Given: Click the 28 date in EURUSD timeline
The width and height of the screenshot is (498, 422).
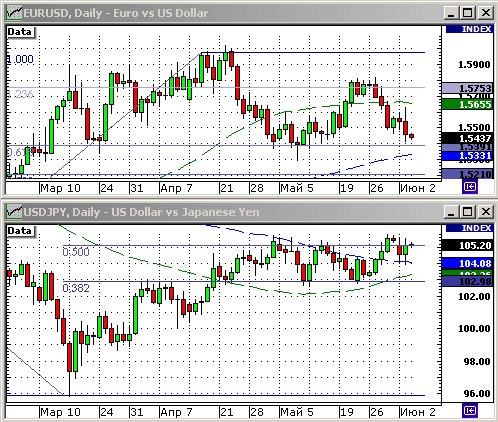Looking at the screenshot, I should click(x=257, y=188).
